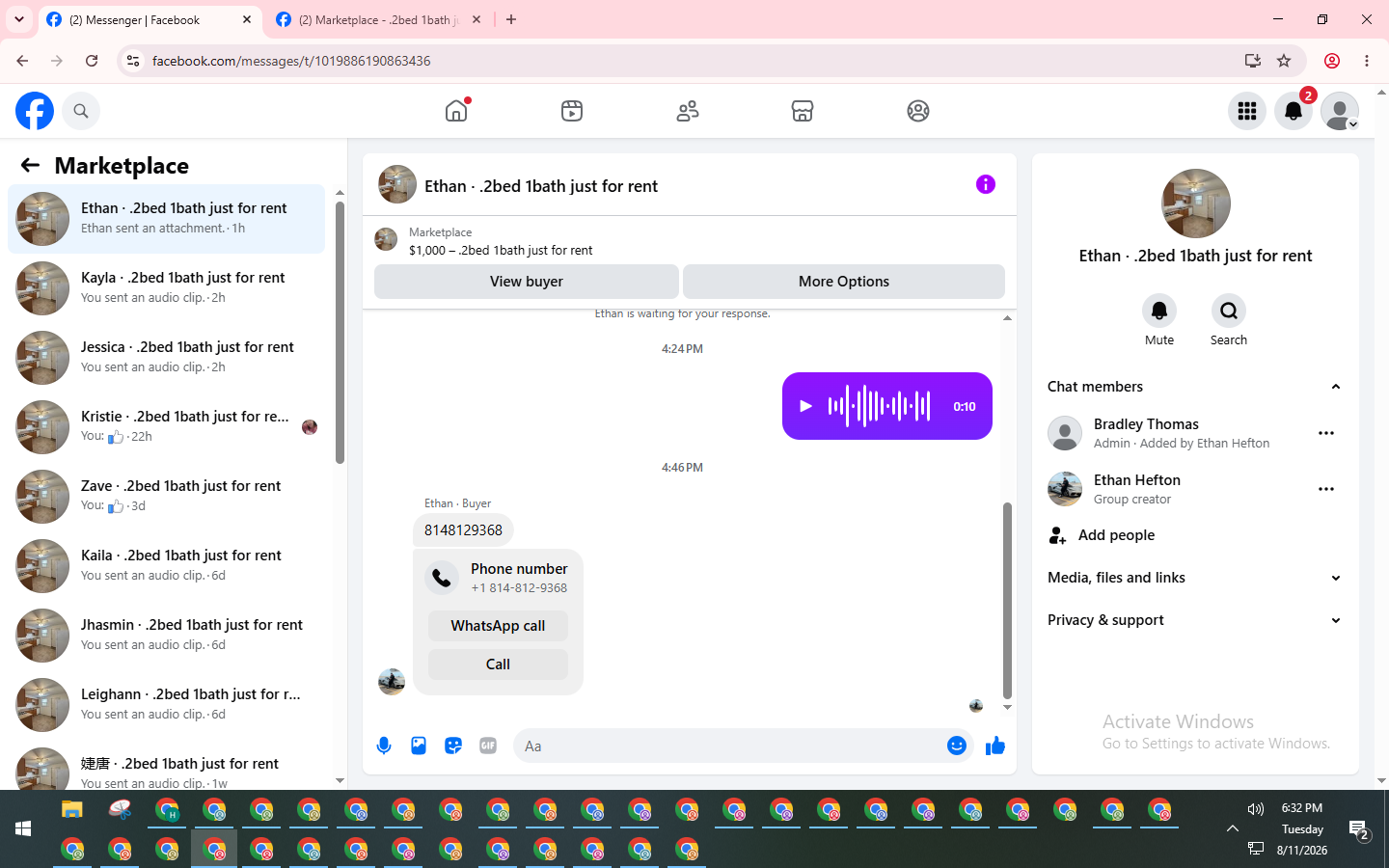The image size is (1389, 868).
Task: Click the WhatsApp call button
Action: (x=498, y=626)
